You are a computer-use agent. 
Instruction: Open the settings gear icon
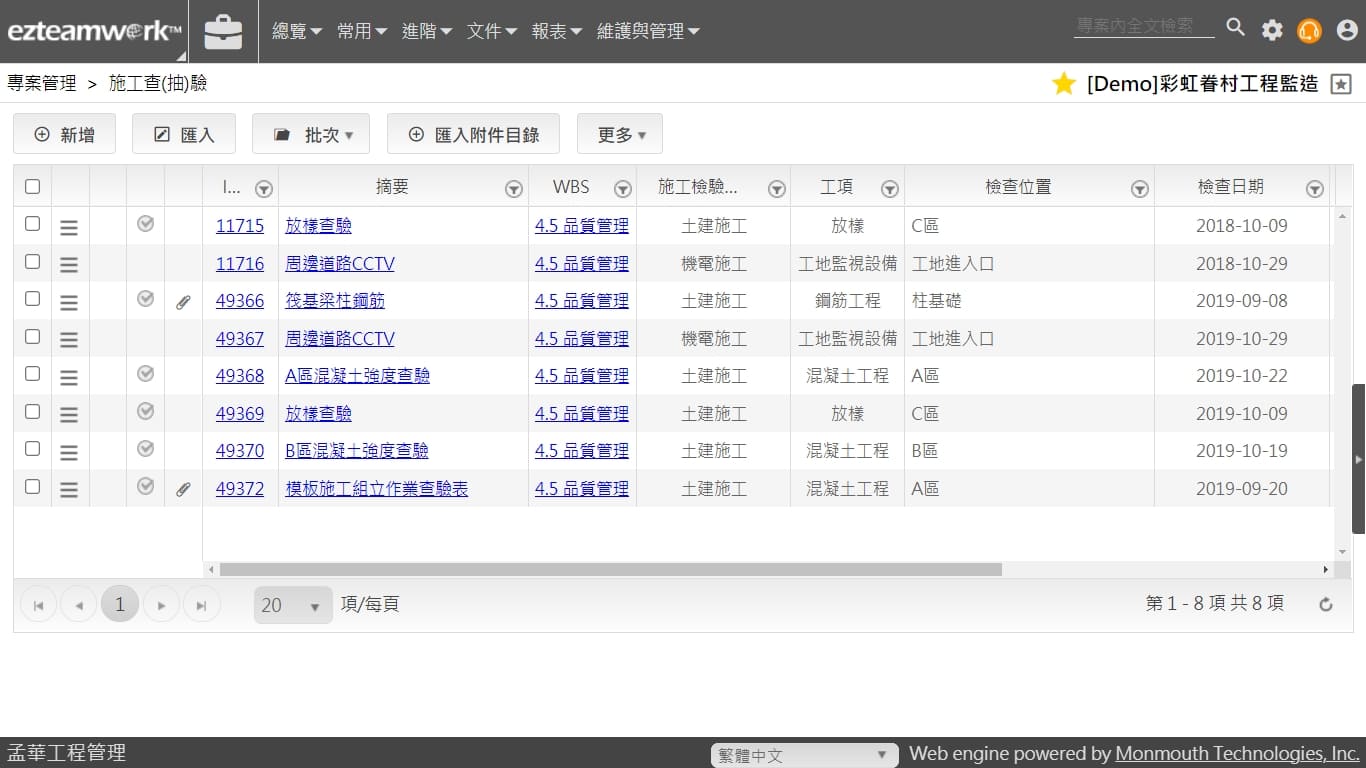1272,30
